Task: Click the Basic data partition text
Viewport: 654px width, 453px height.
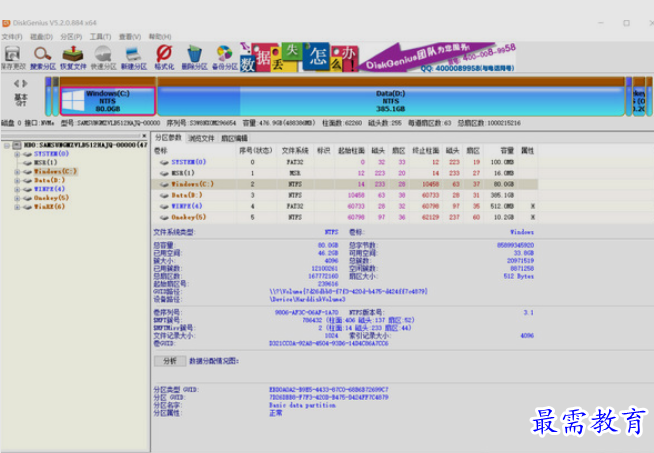Action: (302, 405)
